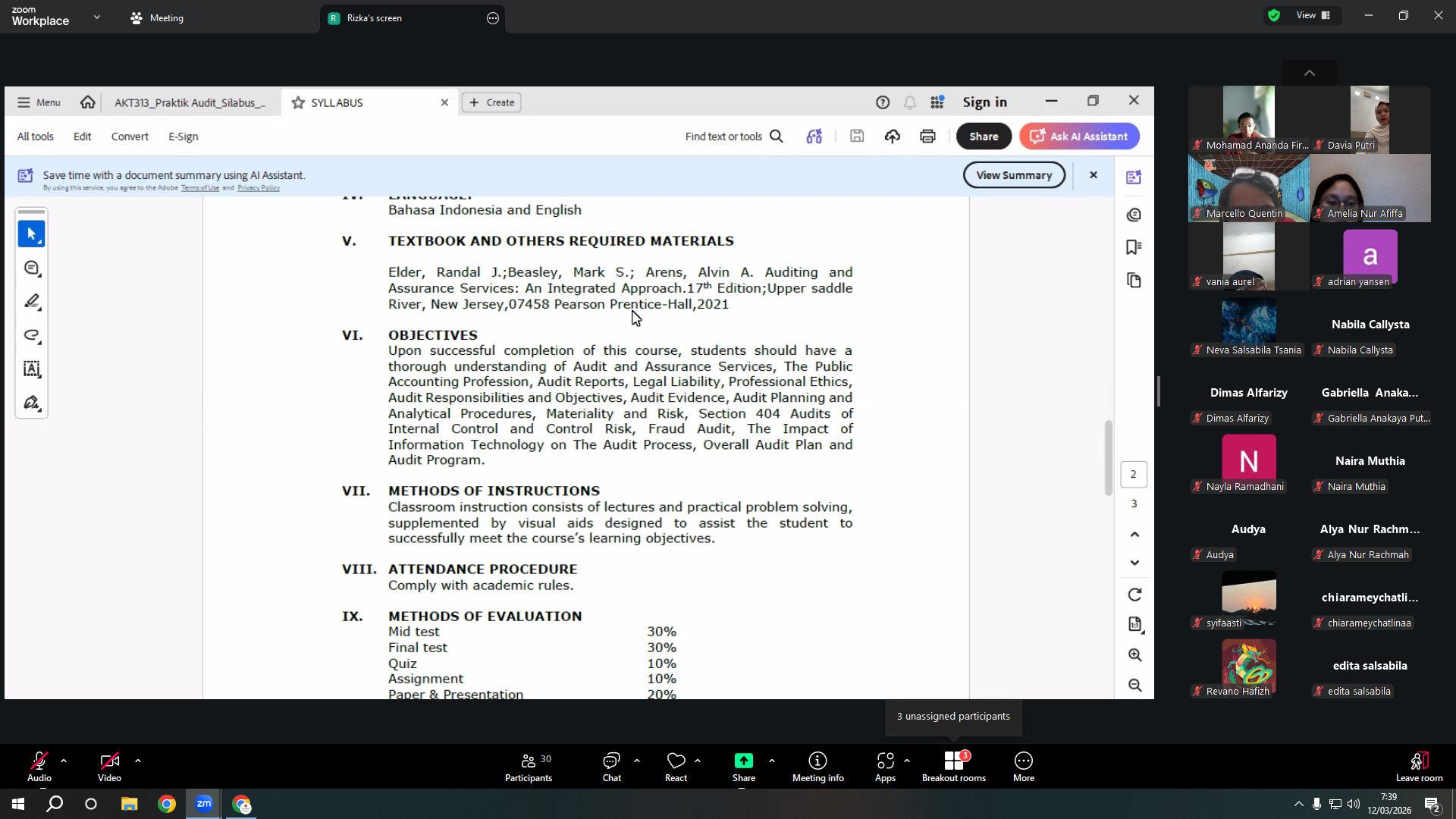Go to the previous PDF page
Image resolution: width=1456 pixels, height=819 pixels.
coord(1134,535)
